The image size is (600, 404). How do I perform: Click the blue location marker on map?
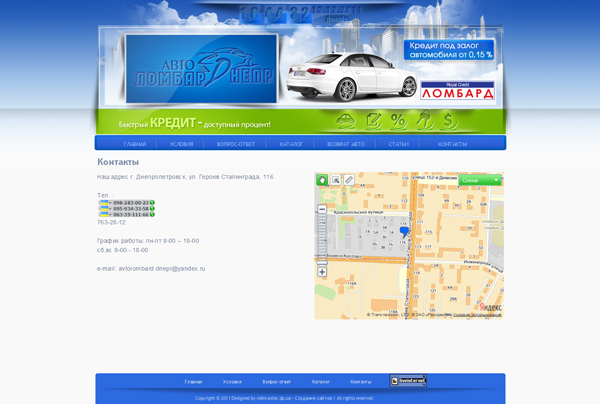[404, 232]
